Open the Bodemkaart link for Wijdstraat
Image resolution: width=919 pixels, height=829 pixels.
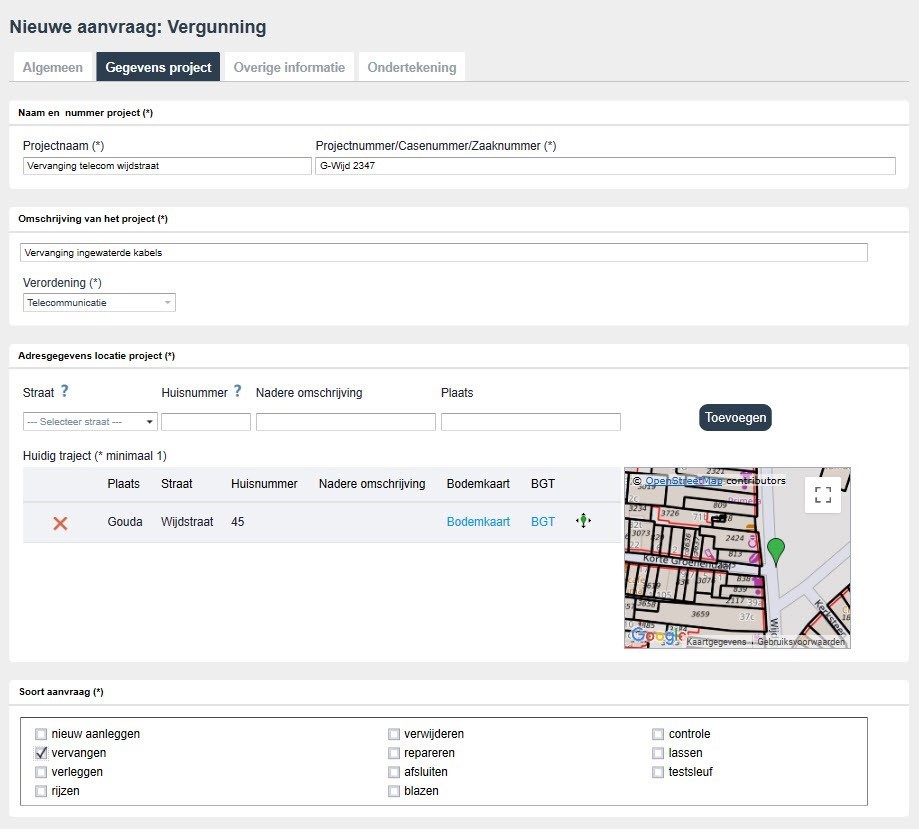(478, 522)
